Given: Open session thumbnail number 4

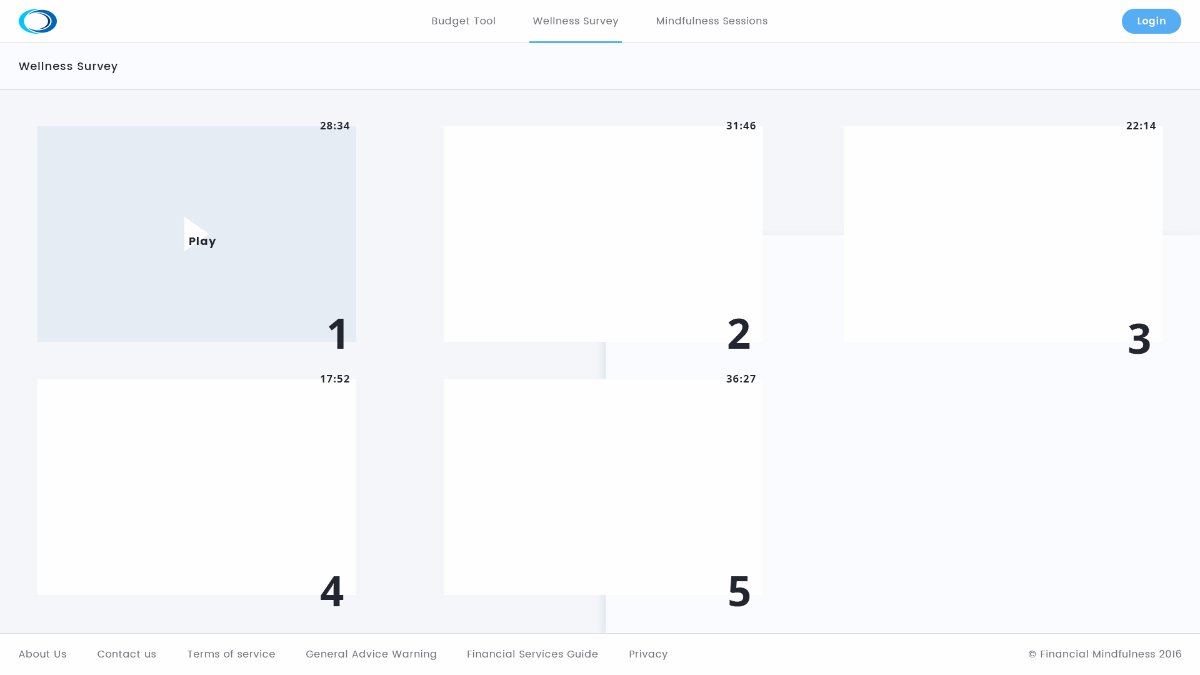Looking at the screenshot, I should click(x=196, y=487).
